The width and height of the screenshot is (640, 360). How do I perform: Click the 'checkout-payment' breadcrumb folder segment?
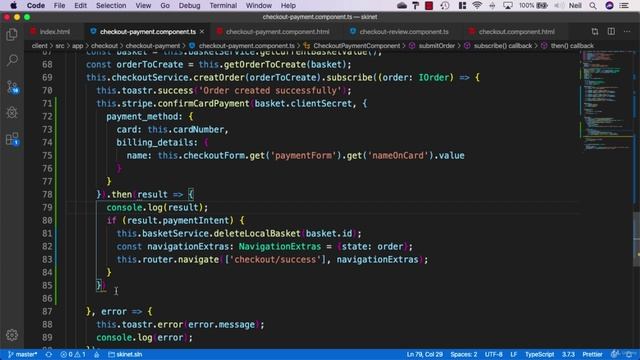153,46
